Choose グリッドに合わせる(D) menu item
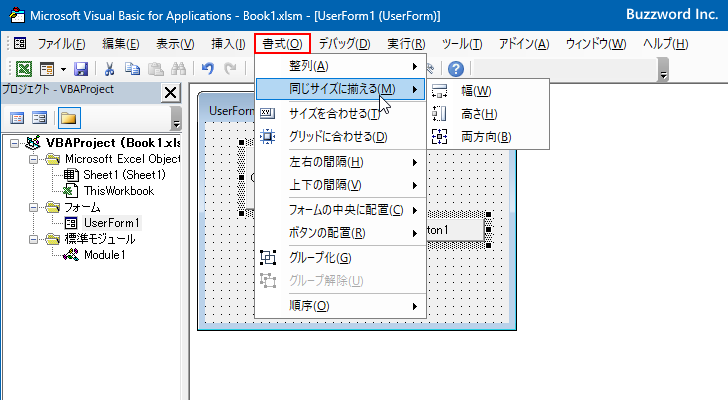728x400 pixels. pos(337,136)
